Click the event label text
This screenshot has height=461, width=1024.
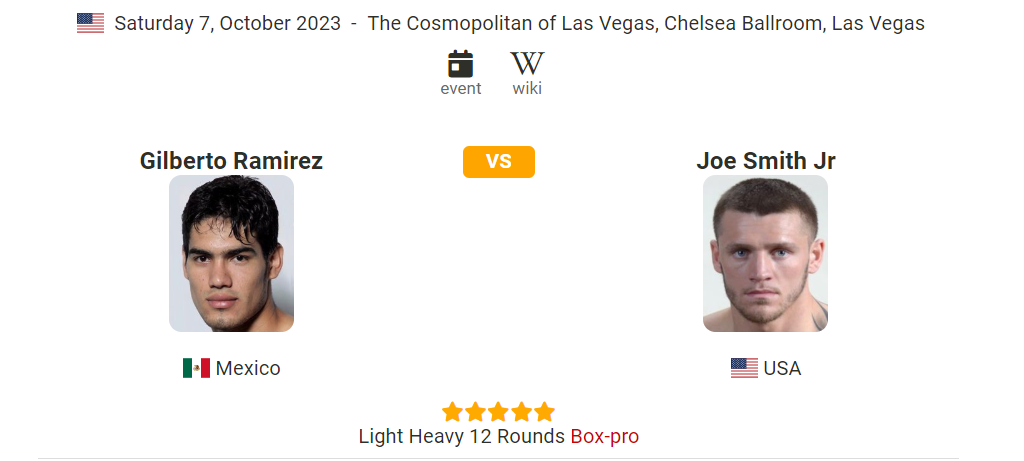(x=461, y=89)
